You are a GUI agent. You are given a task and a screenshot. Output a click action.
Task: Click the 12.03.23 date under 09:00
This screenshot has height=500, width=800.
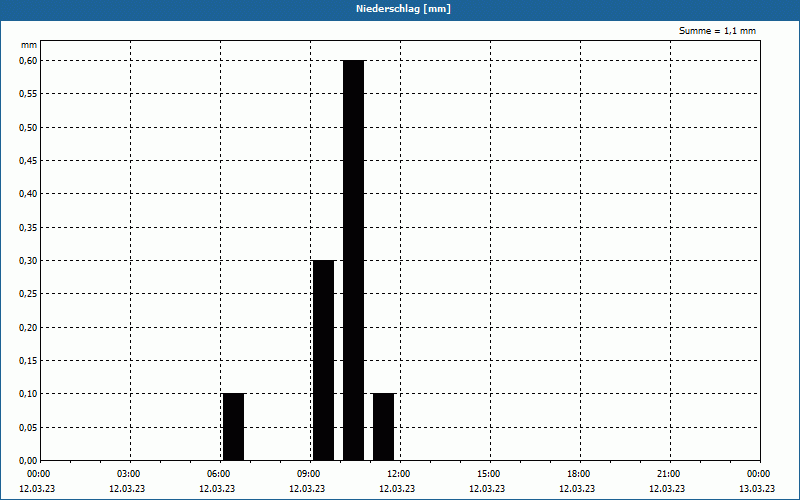click(x=307, y=489)
